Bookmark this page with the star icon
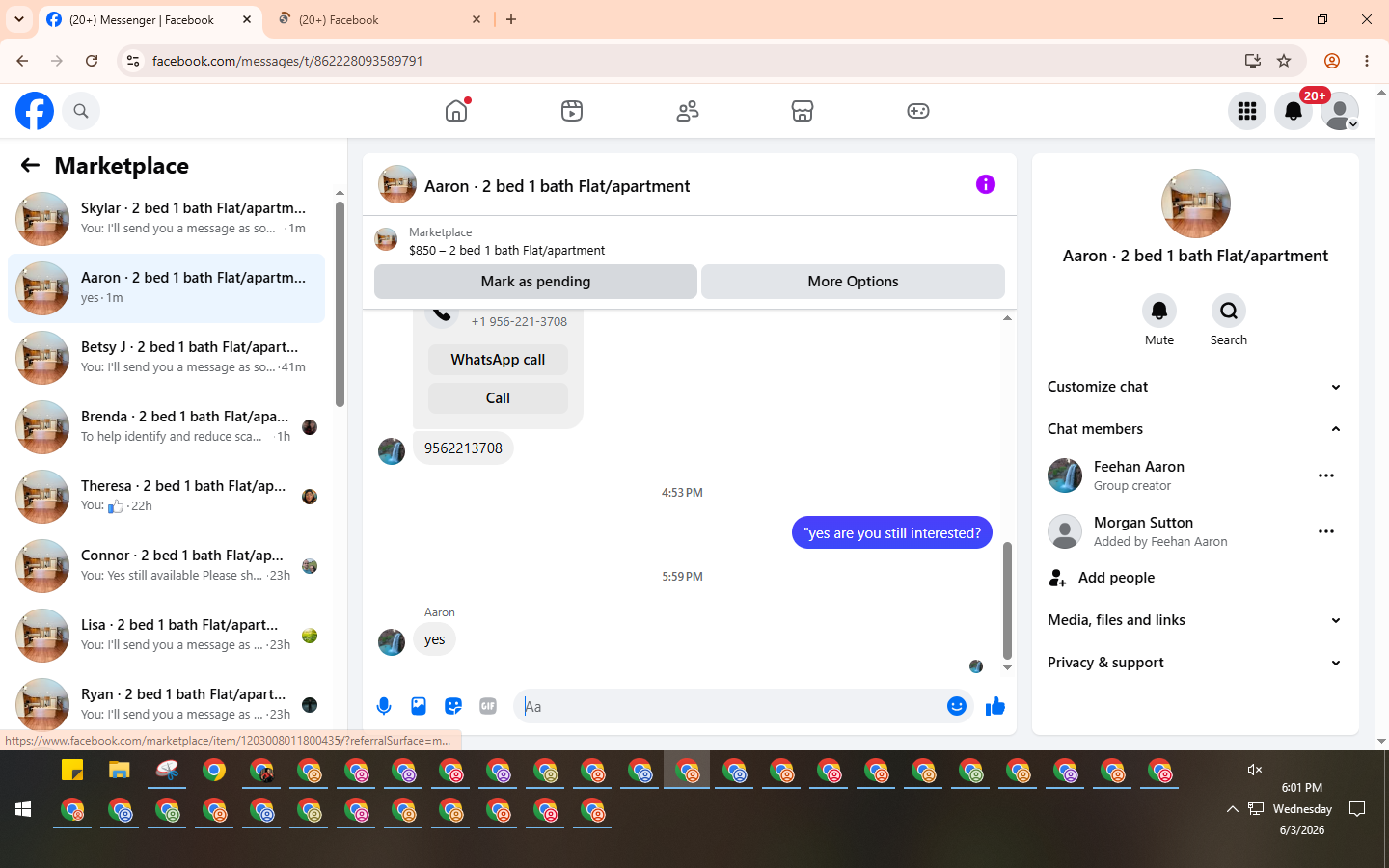 [1284, 61]
